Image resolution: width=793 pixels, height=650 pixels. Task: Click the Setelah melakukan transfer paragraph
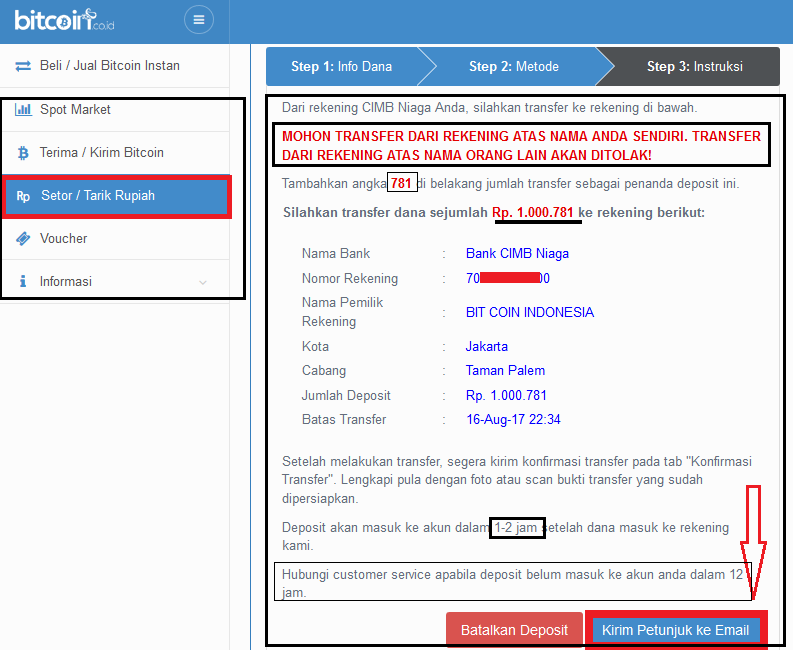coord(517,480)
